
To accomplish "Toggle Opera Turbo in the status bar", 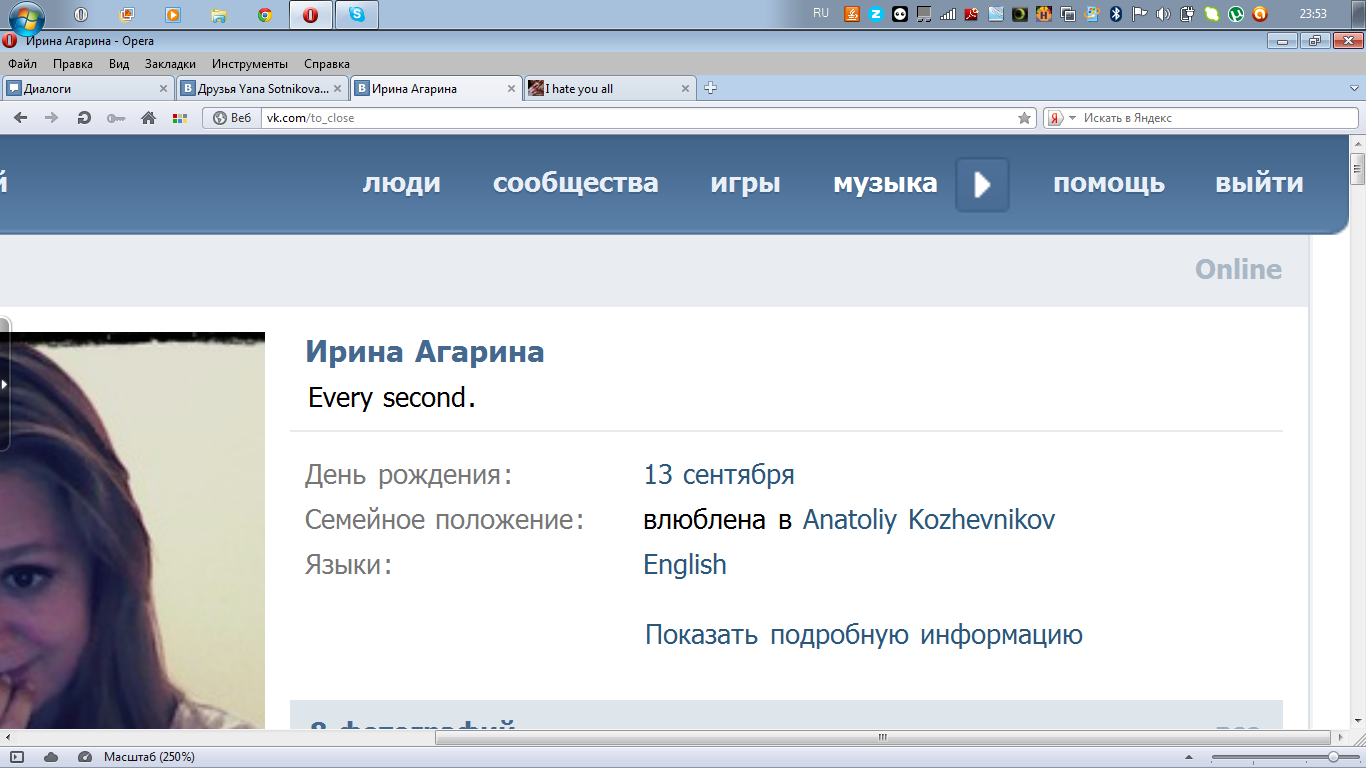I will coord(85,757).
